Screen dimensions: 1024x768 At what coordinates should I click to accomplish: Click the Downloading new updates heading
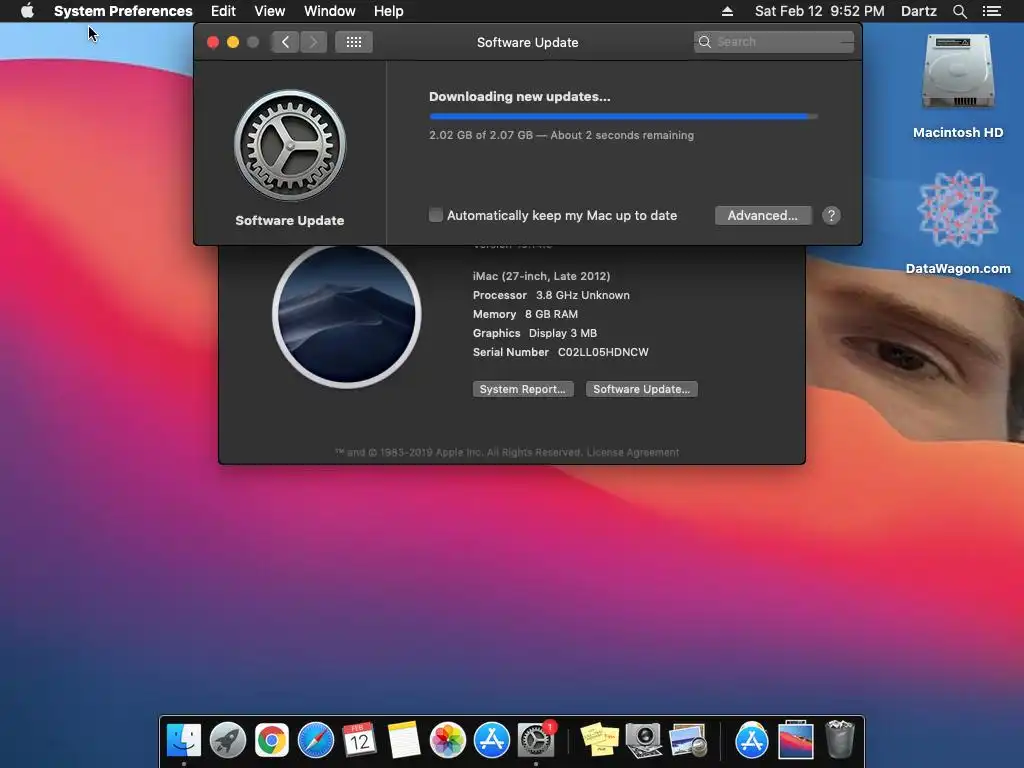point(520,97)
